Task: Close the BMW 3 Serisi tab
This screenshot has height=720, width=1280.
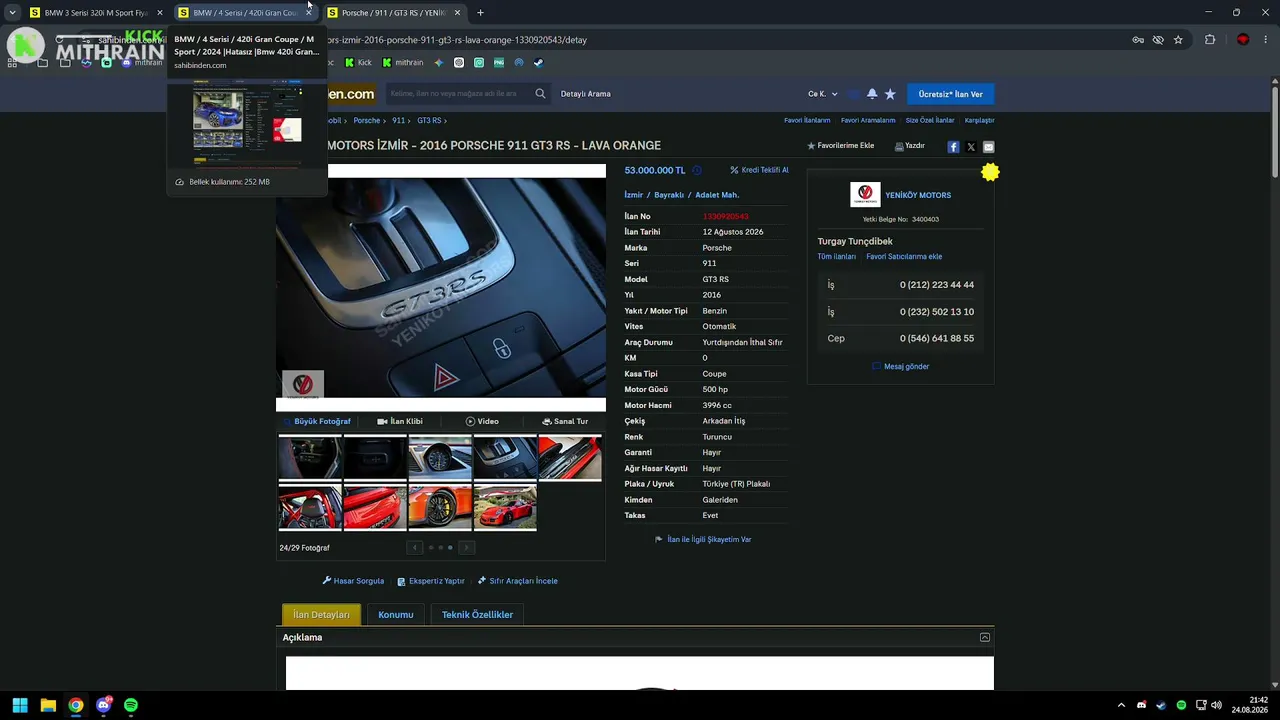Action: tap(159, 13)
